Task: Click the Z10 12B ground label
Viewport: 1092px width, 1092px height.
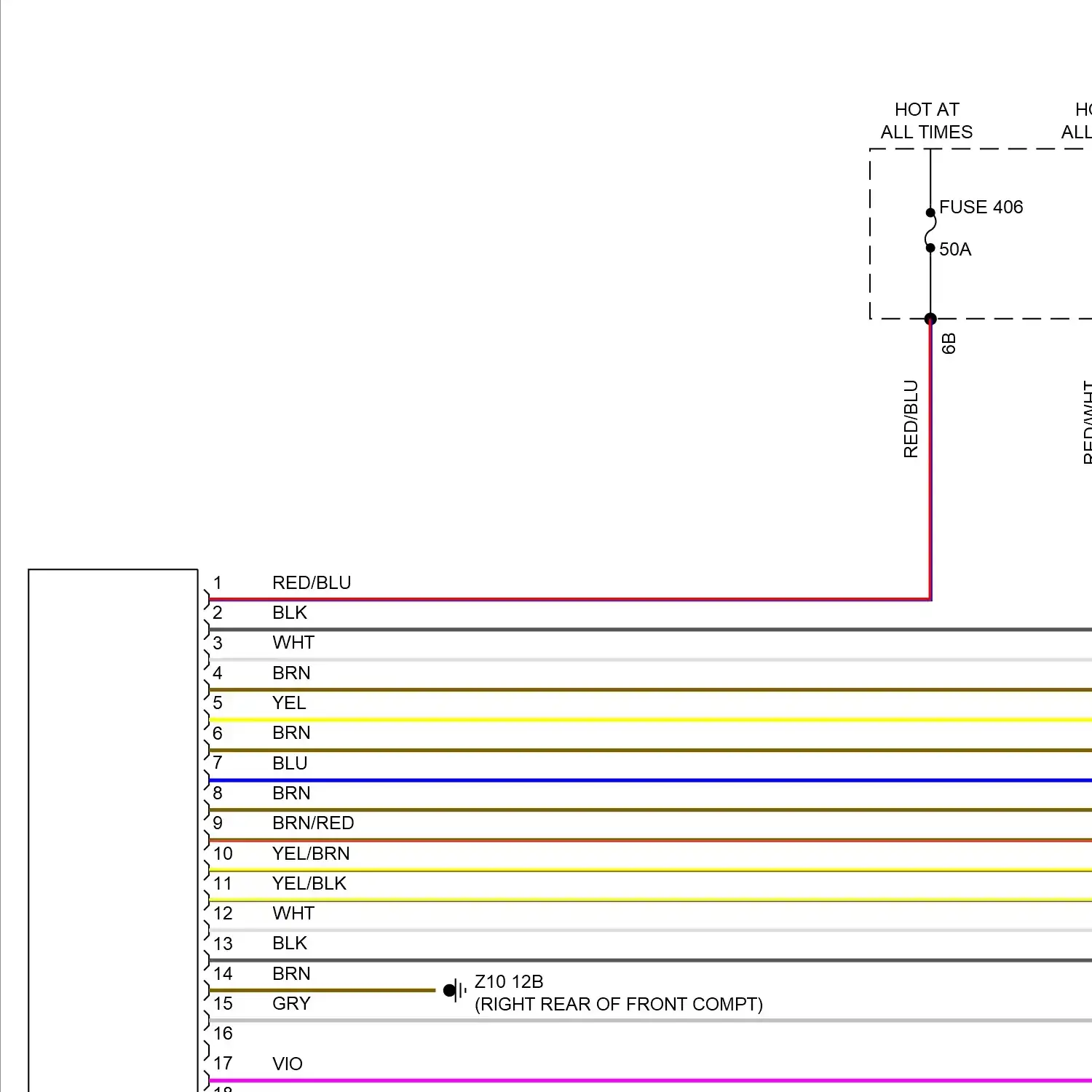Action: [x=509, y=982]
